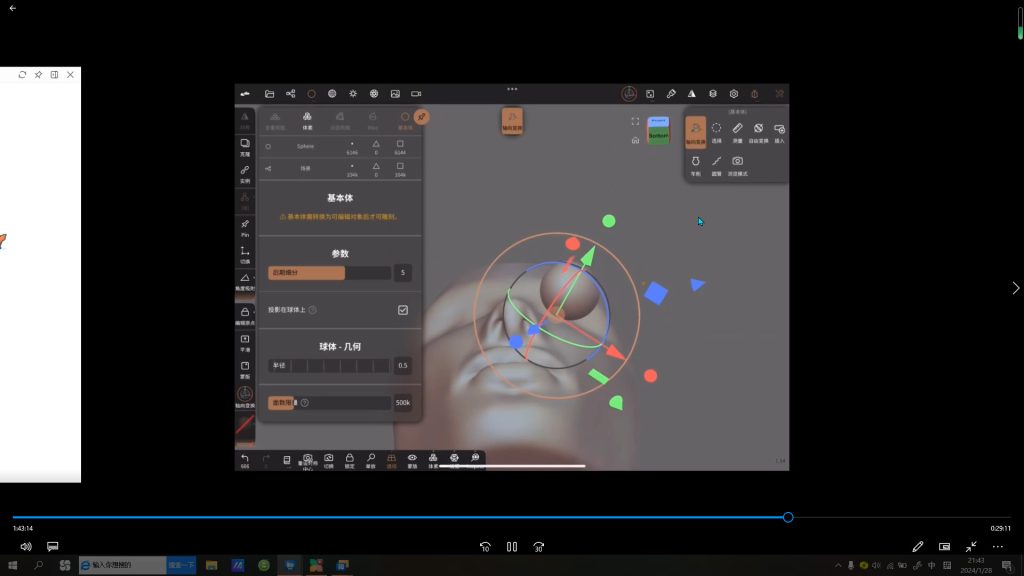Screen dimensions: 1024x576
Task: Select the Measure ruler tool
Action: point(737,131)
